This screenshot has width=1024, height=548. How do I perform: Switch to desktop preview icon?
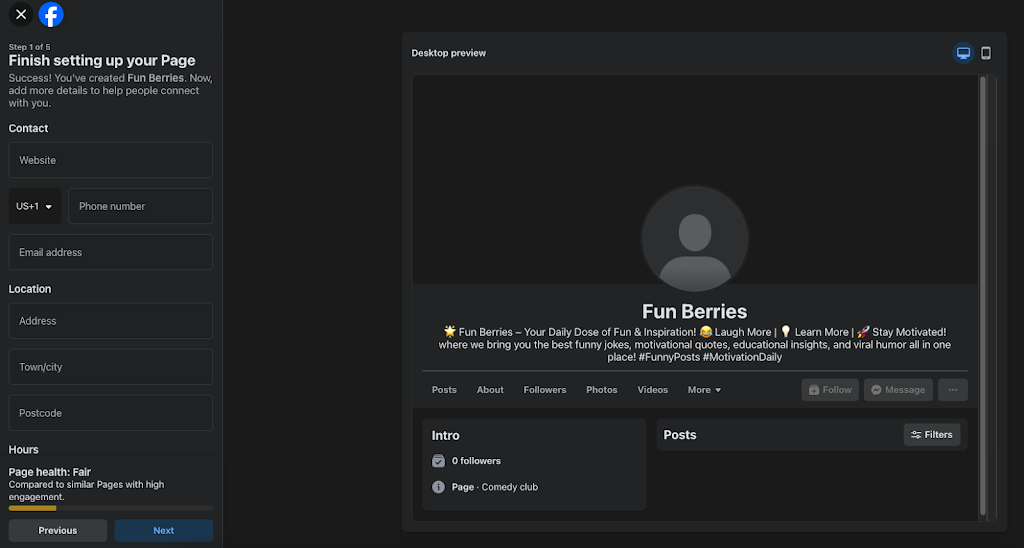pos(963,53)
